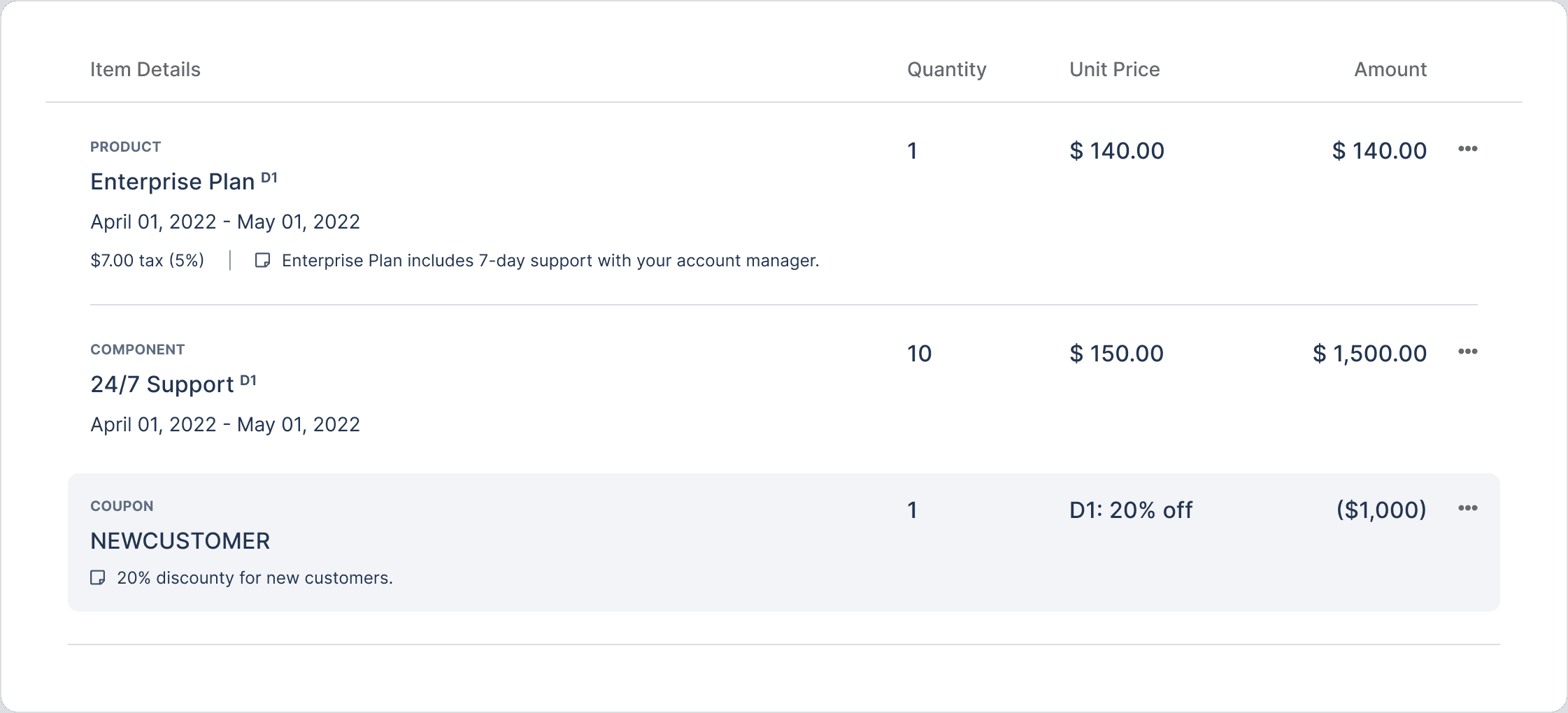Click the note icon beside Enterprise Plan memo

pos(262,261)
